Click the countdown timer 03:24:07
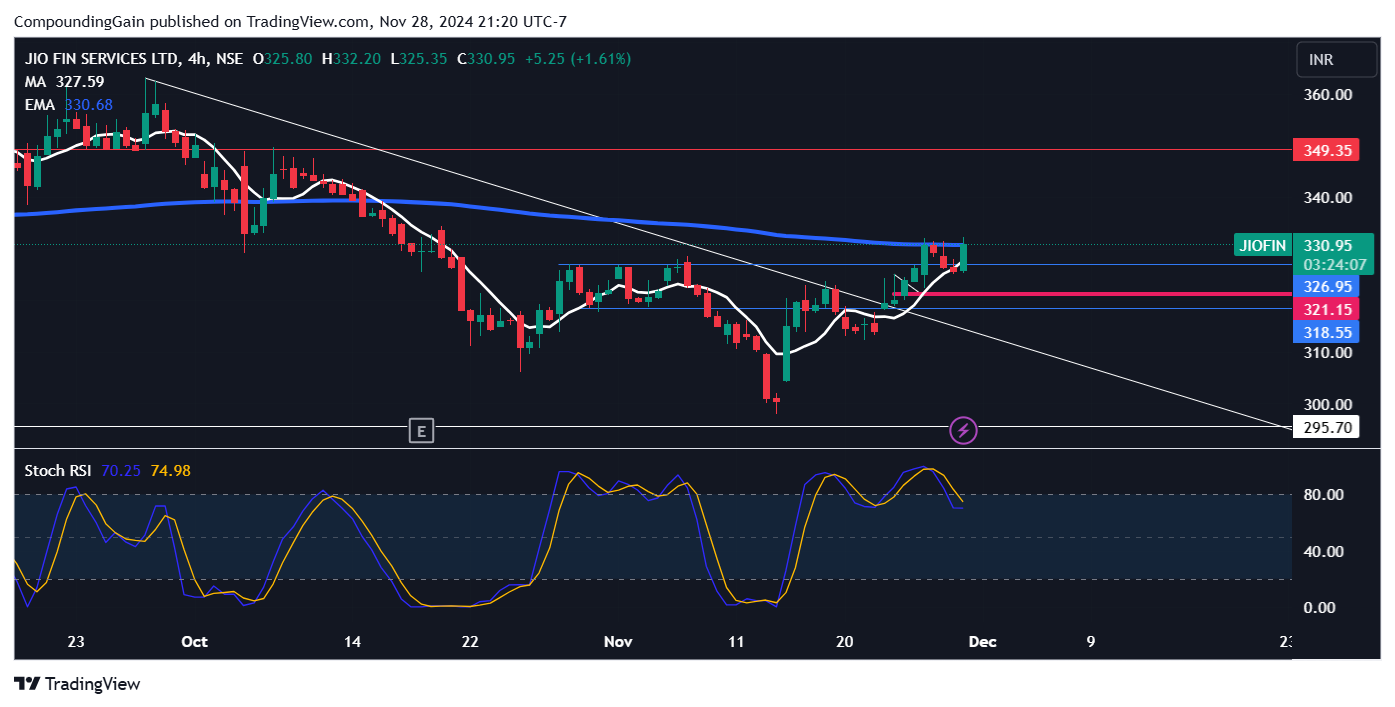Viewport: 1395px width, 707px height. [x=1333, y=265]
